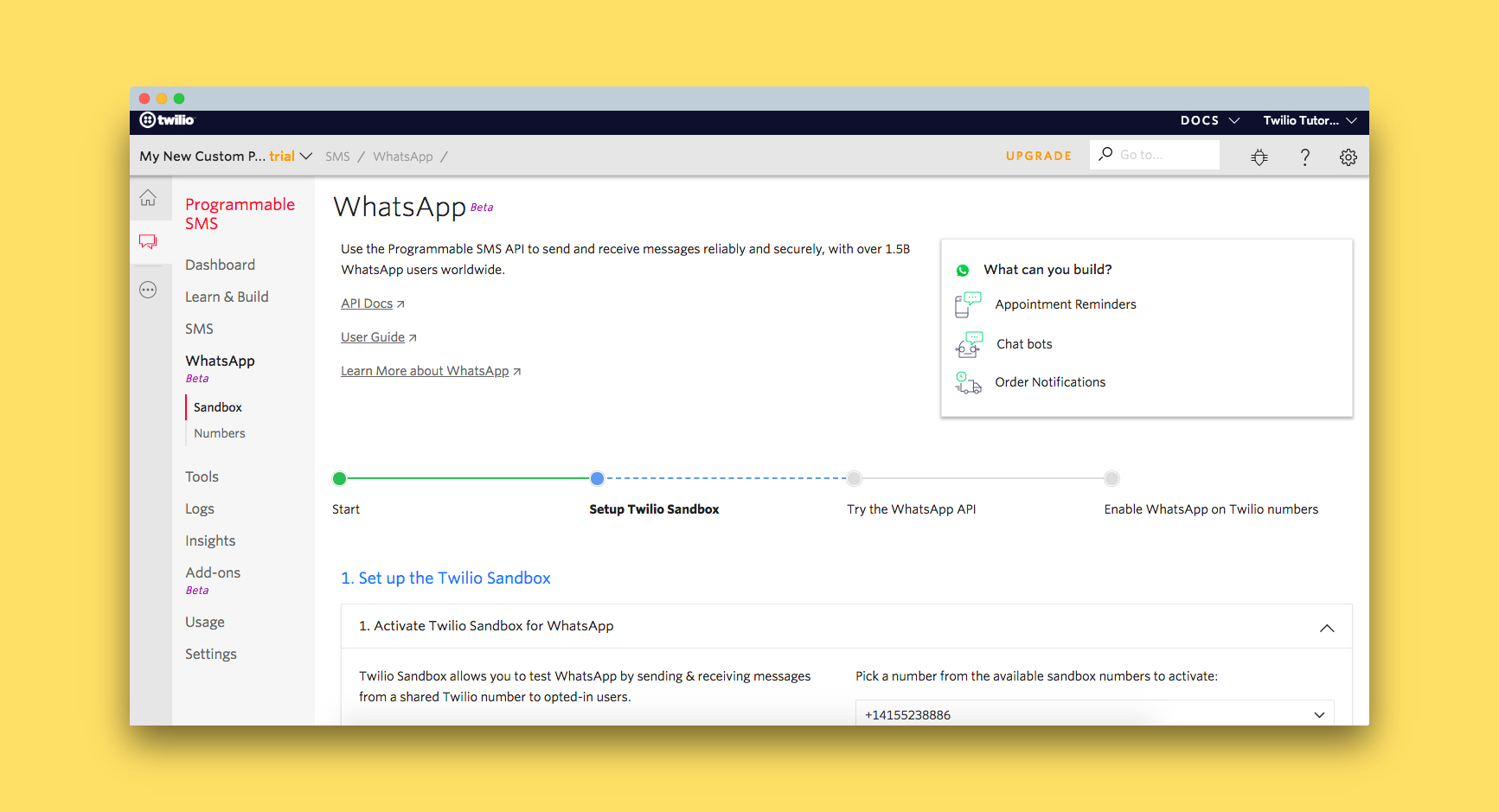This screenshot has width=1499, height=812.
Task: Open the settings gear icon
Action: (x=1348, y=157)
